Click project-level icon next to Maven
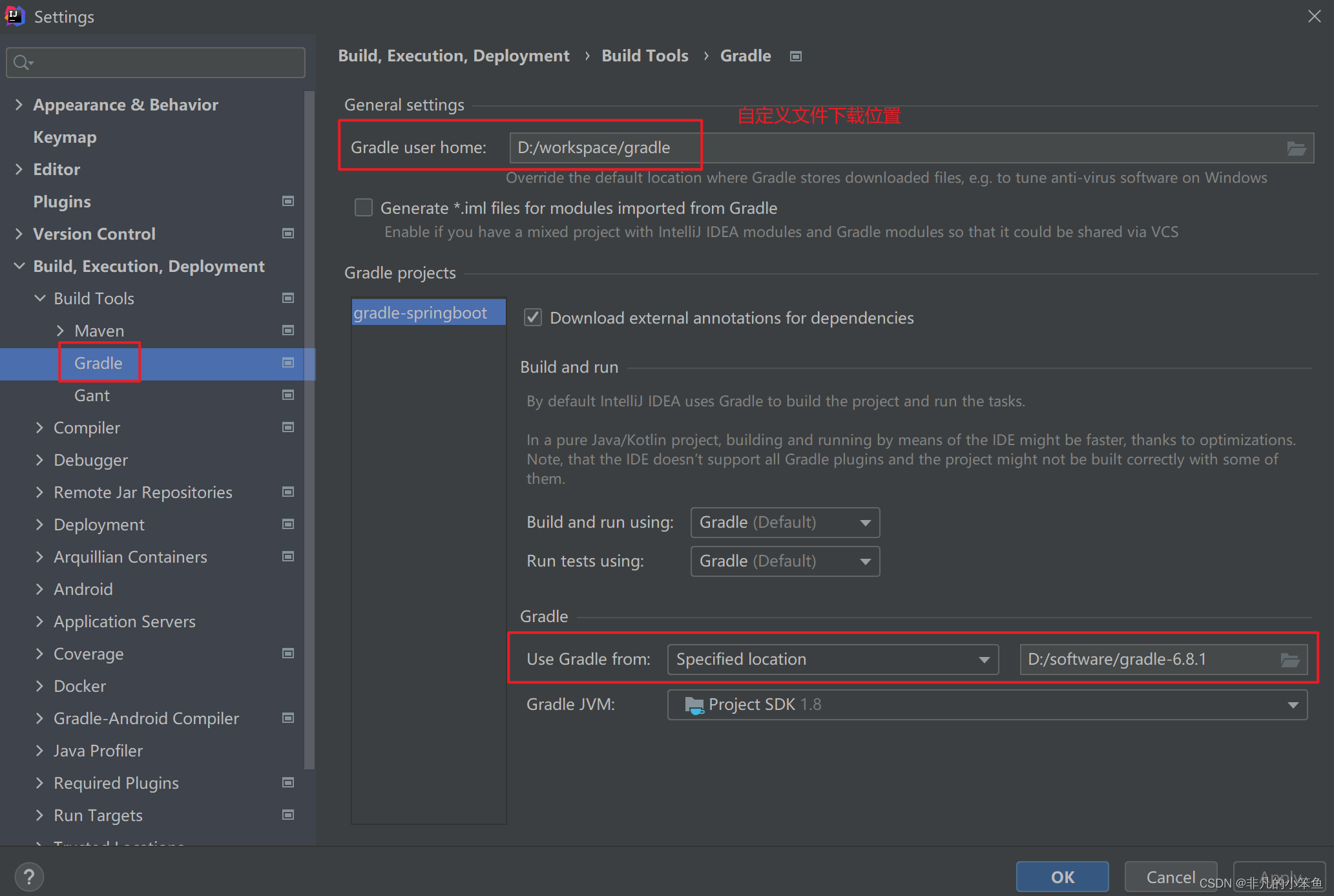This screenshot has height=896, width=1334. (288, 331)
